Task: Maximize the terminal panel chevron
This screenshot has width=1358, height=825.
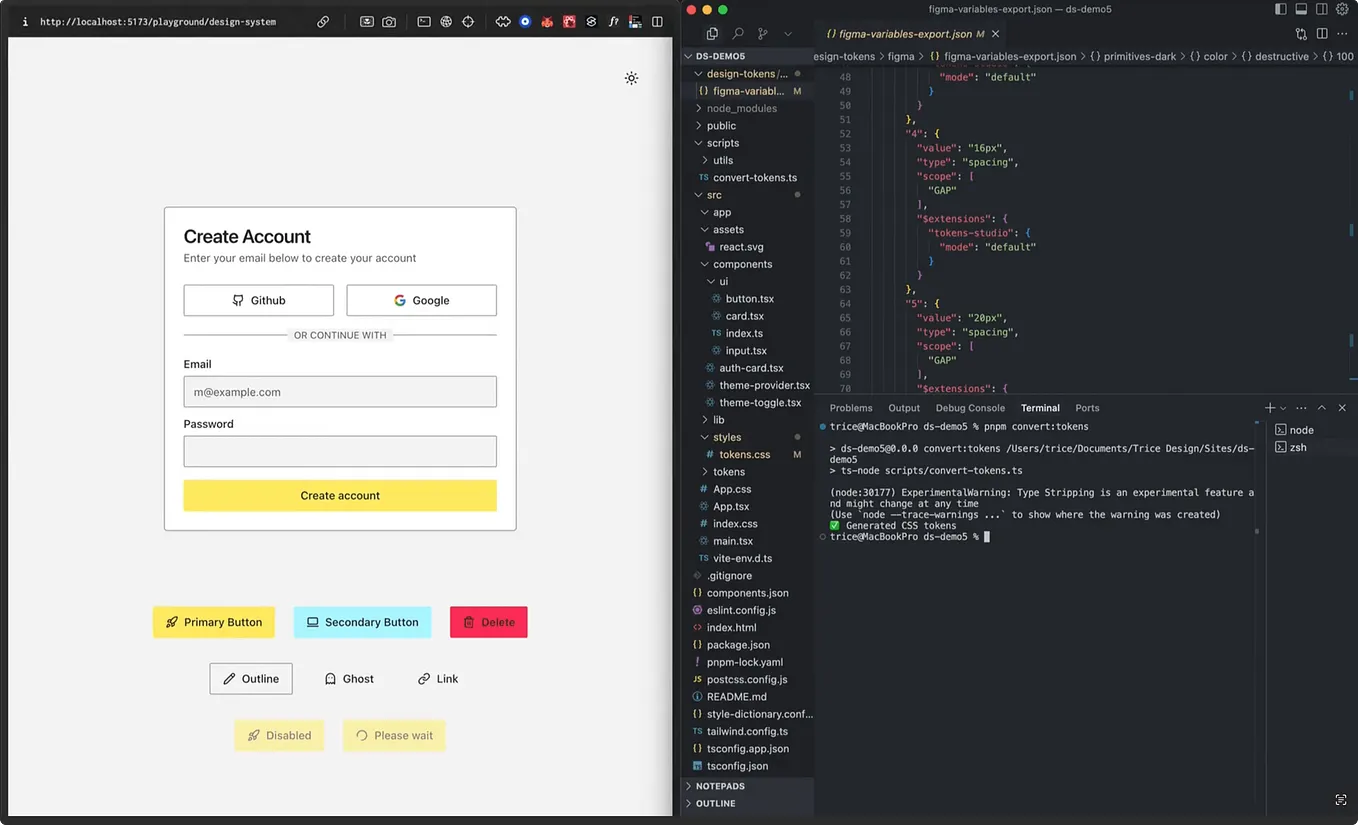Action: 1322,408
